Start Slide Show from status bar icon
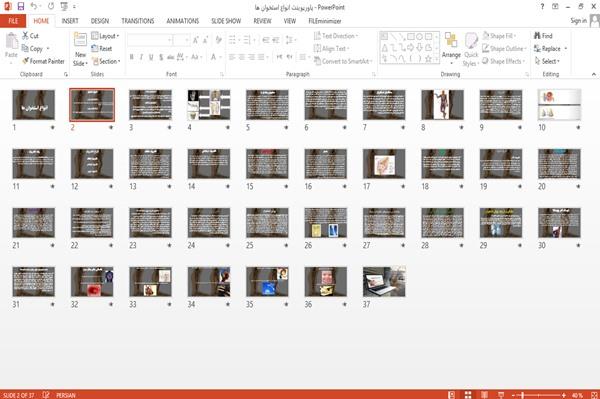600x399 pixels. 501,395
